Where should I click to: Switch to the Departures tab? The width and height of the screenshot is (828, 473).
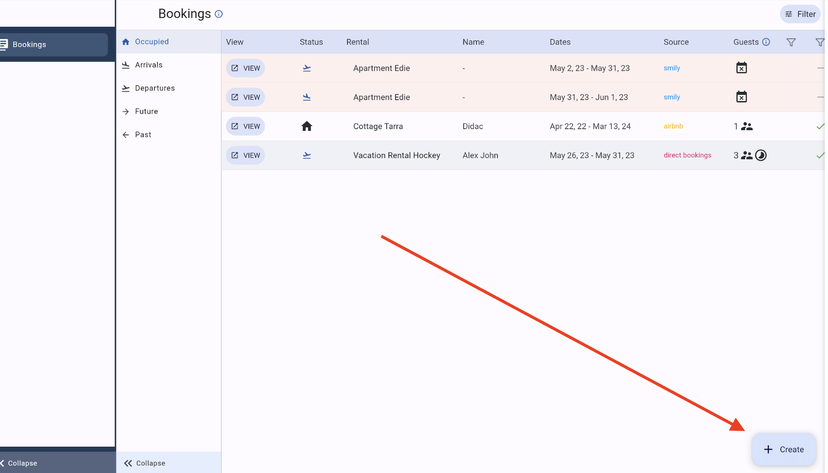[x=154, y=88]
